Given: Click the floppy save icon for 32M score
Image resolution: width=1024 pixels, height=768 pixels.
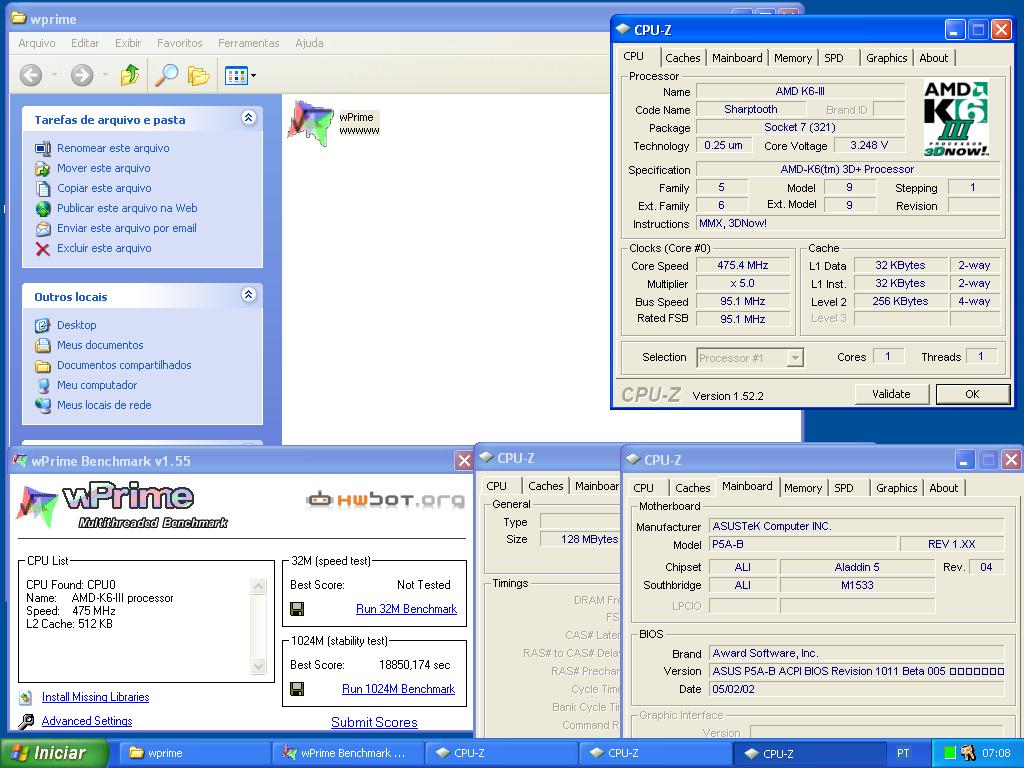Looking at the screenshot, I should click(297, 609).
